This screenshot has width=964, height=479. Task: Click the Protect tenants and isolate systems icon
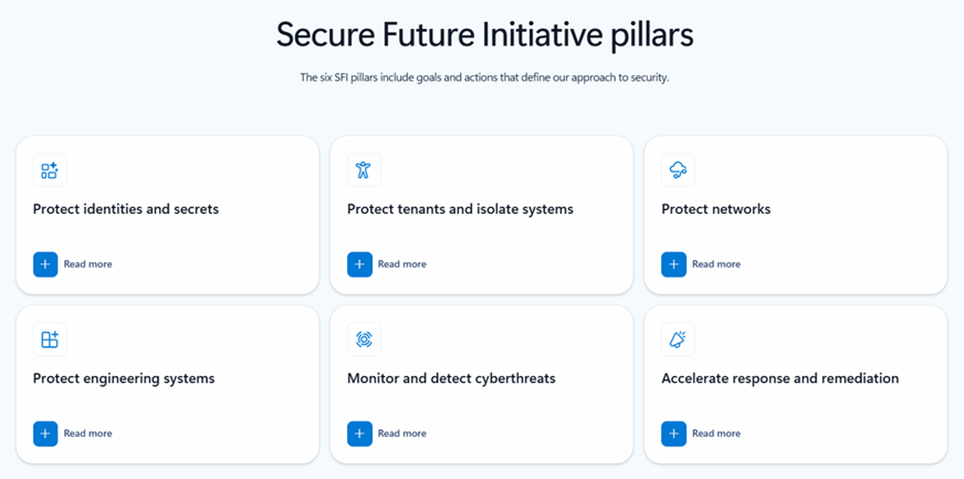(363, 170)
